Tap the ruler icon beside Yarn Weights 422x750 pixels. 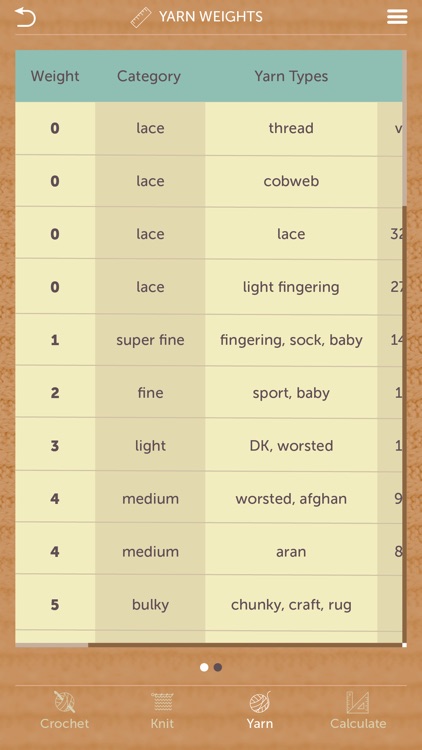(141, 18)
